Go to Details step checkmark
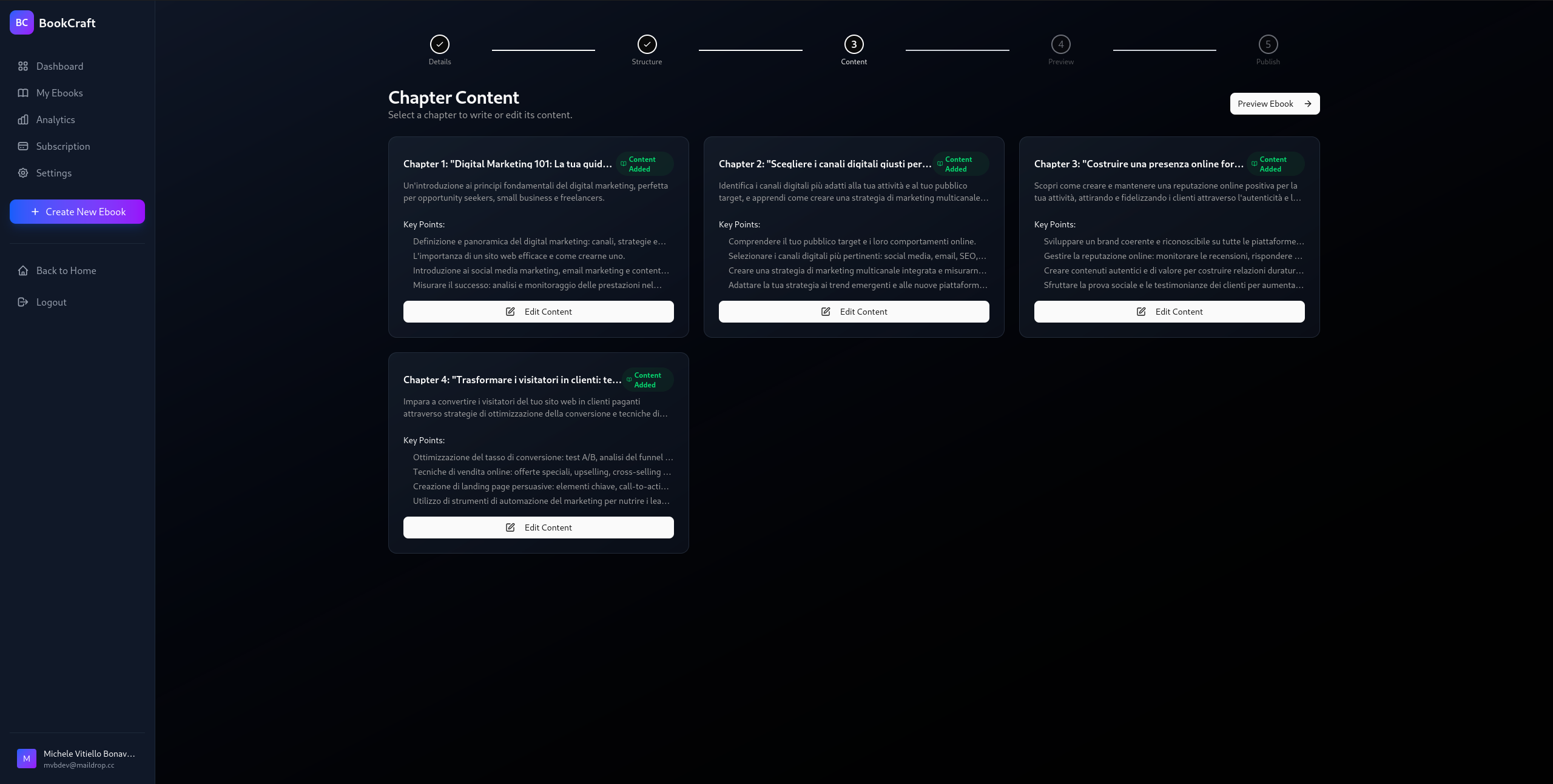The width and height of the screenshot is (1553, 784). coord(440,44)
